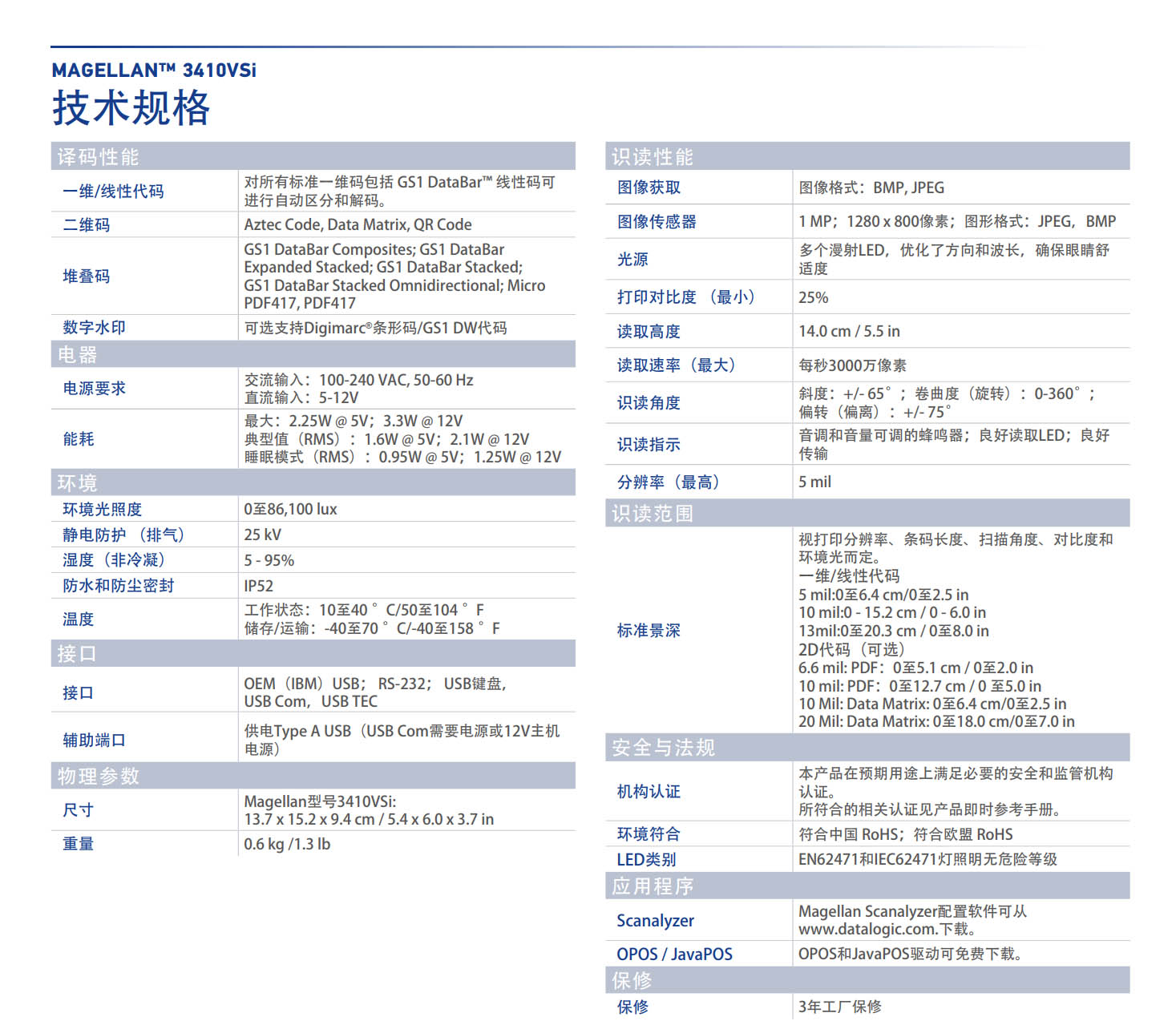Select the blue 'Scanalyzer' row label

tap(655, 921)
